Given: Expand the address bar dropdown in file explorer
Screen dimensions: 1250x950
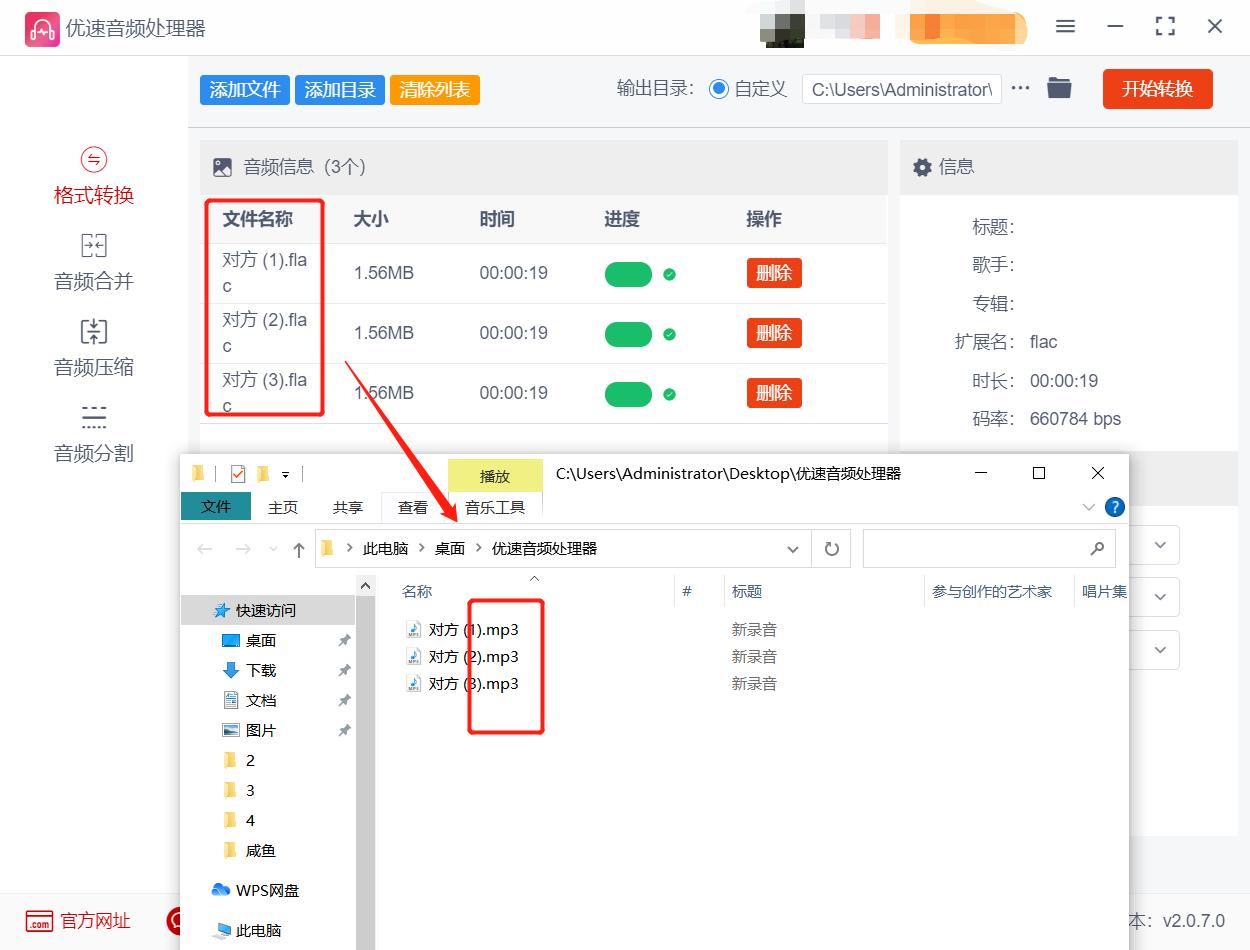Looking at the screenshot, I should click(793, 548).
